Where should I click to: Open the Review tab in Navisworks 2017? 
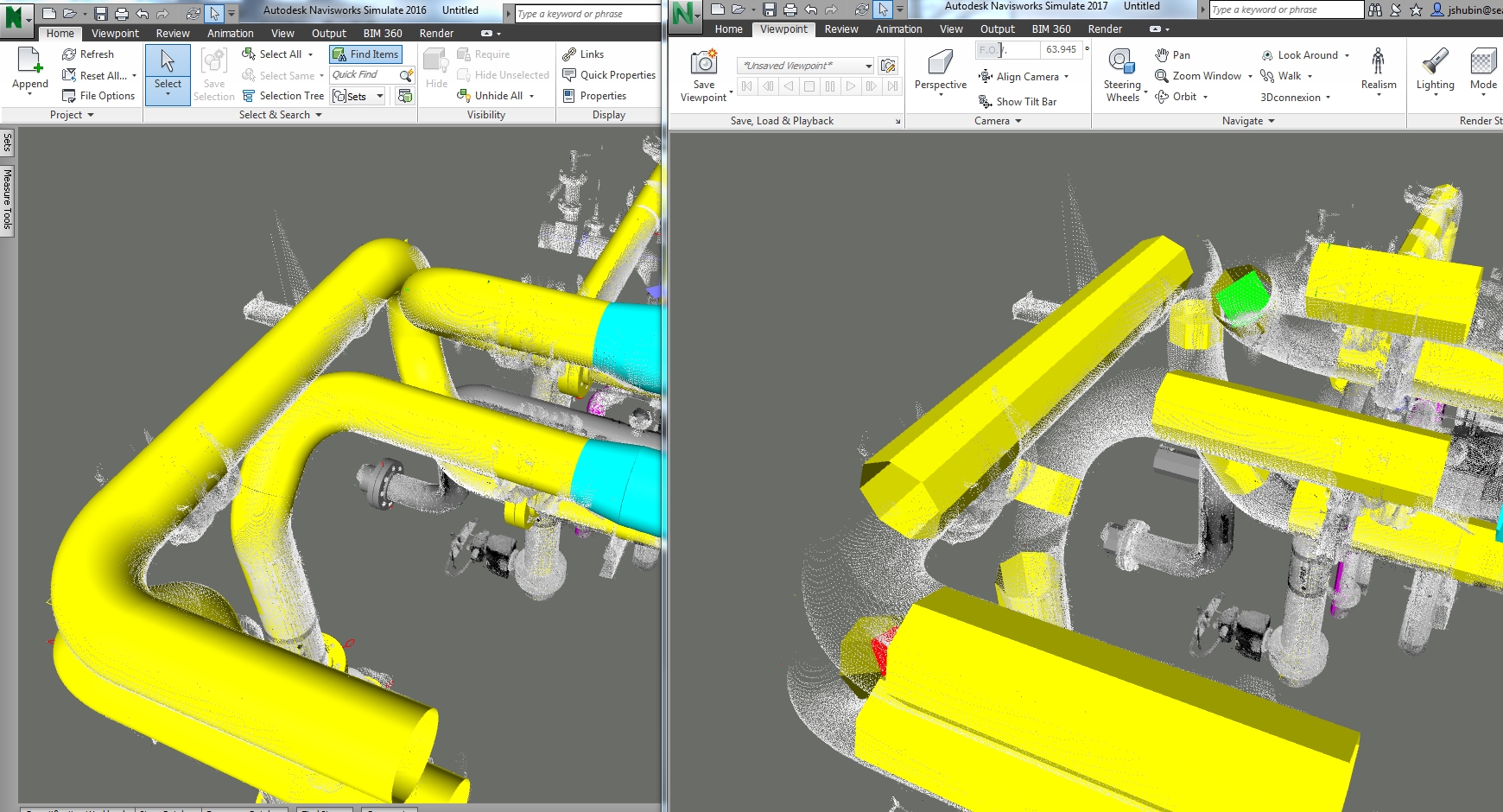[x=840, y=29]
